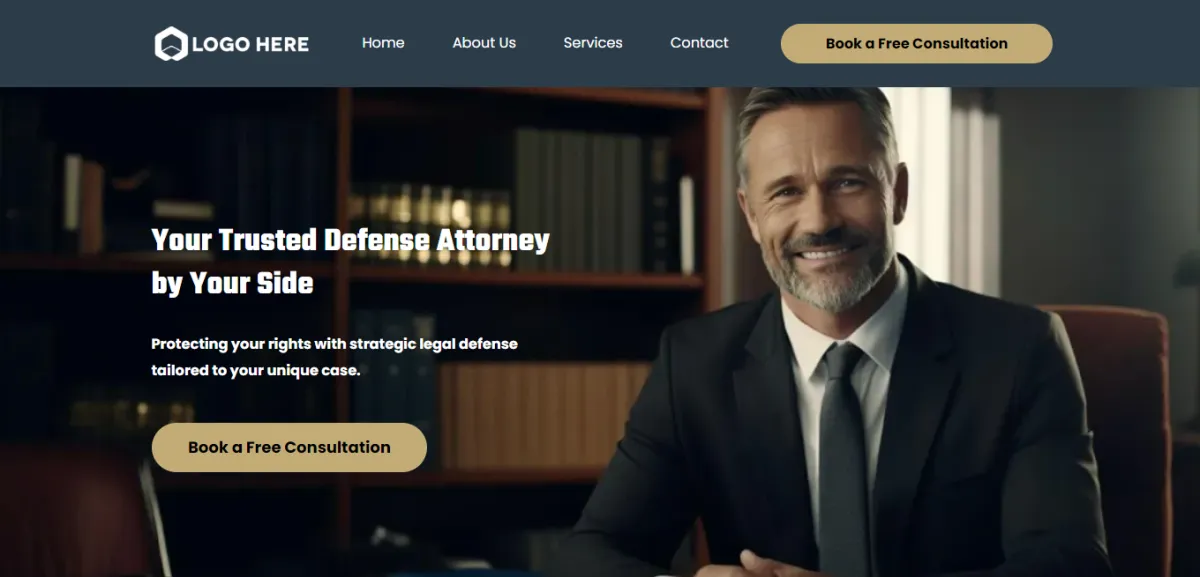Go to the Home page link

pyautogui.click(x=383, y=43)
